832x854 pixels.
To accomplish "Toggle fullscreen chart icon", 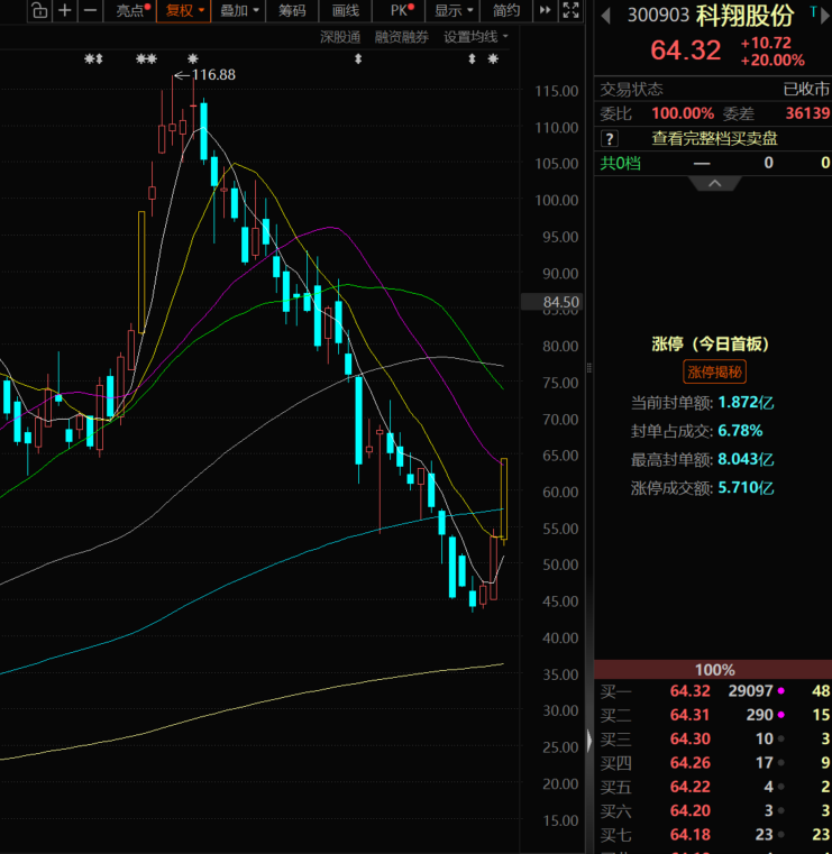I will pyautogui.click(x=571, y=10).
